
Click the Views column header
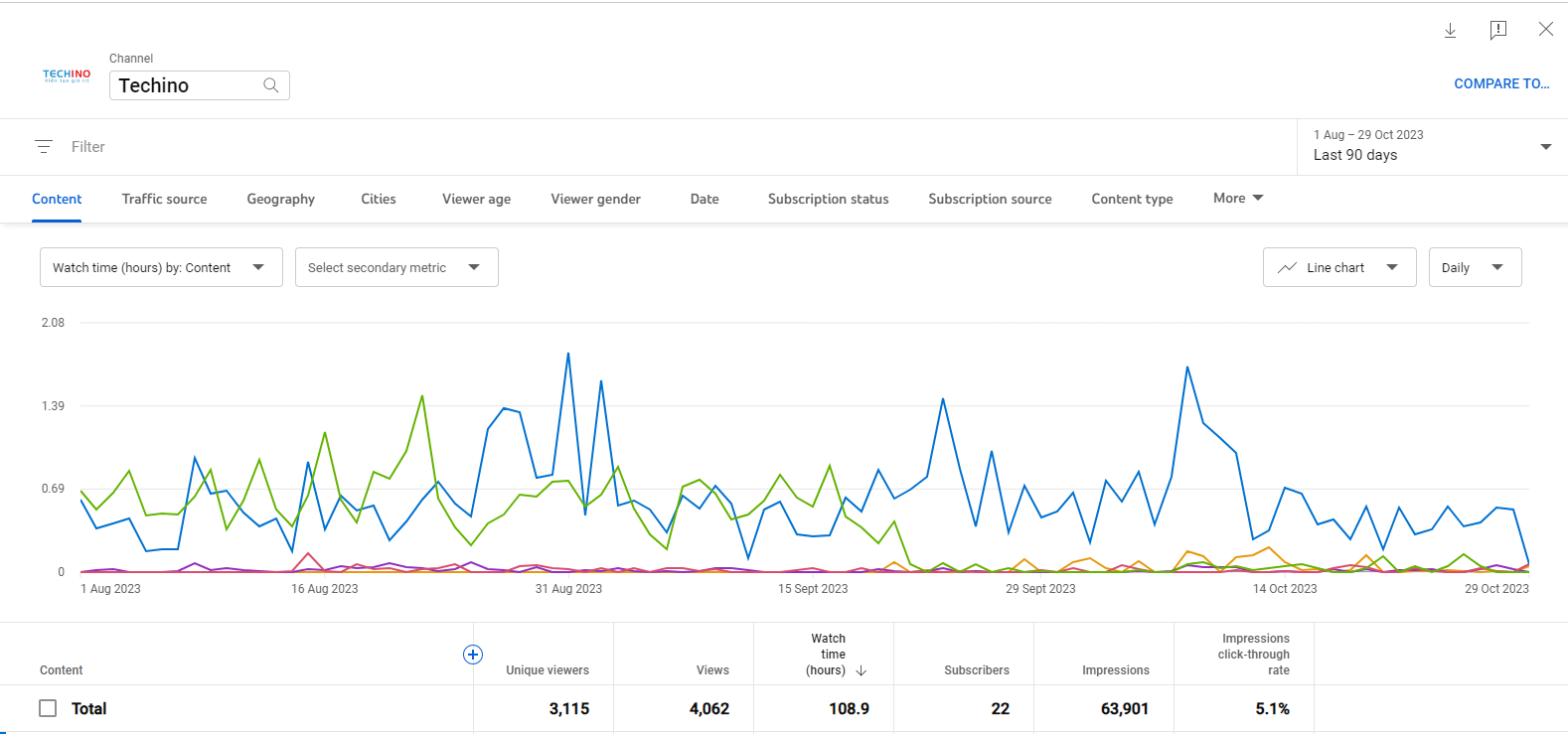[712, 670]
